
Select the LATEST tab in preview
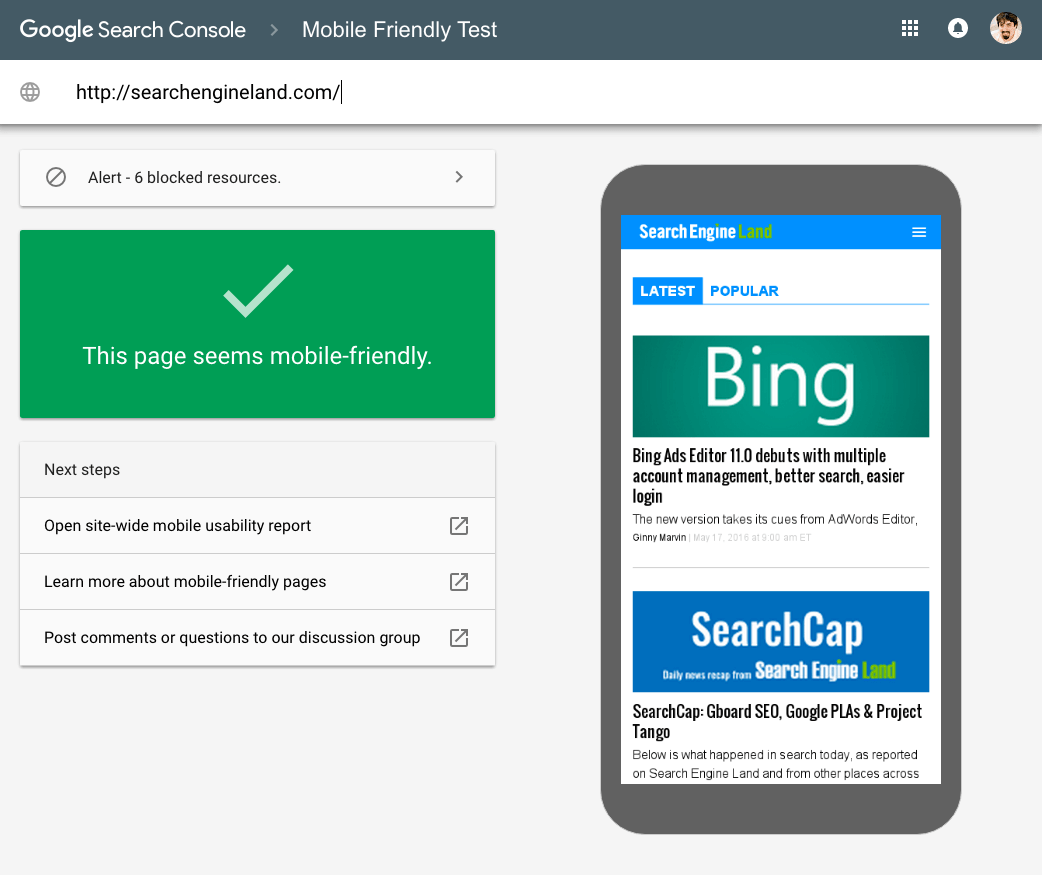[x=667, y=291]
